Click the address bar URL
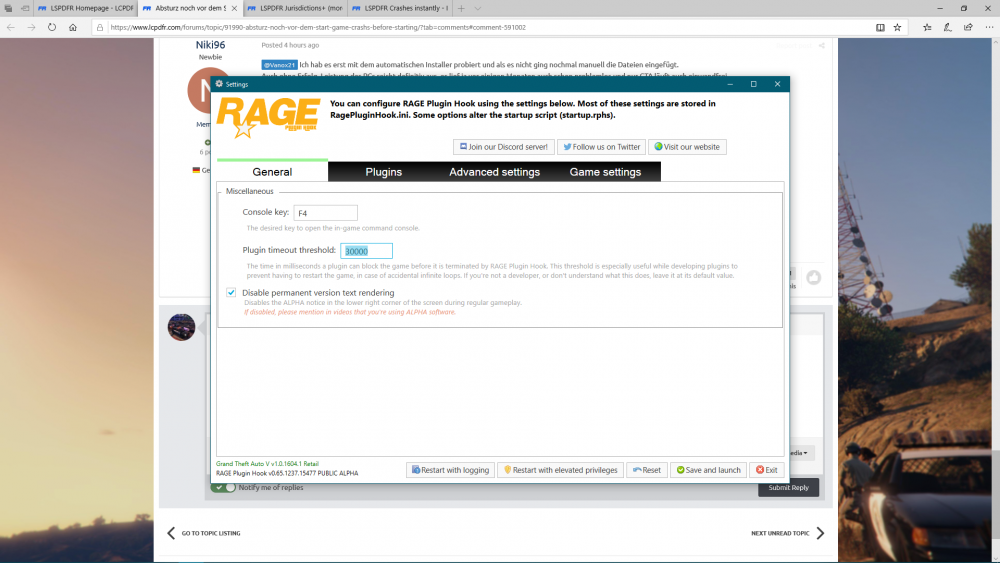 tap(318, 27)
